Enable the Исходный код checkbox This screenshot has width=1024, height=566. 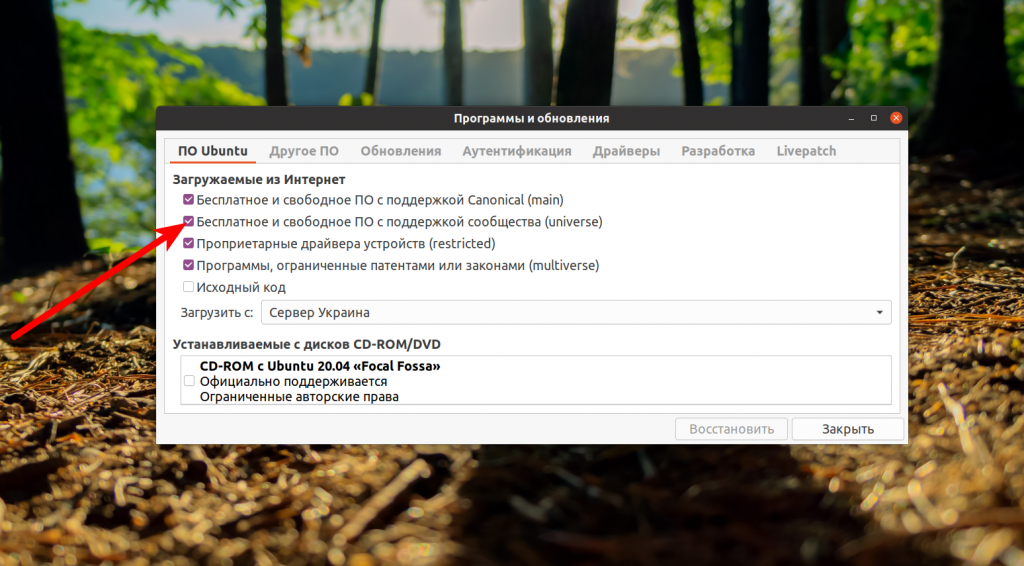188,288
